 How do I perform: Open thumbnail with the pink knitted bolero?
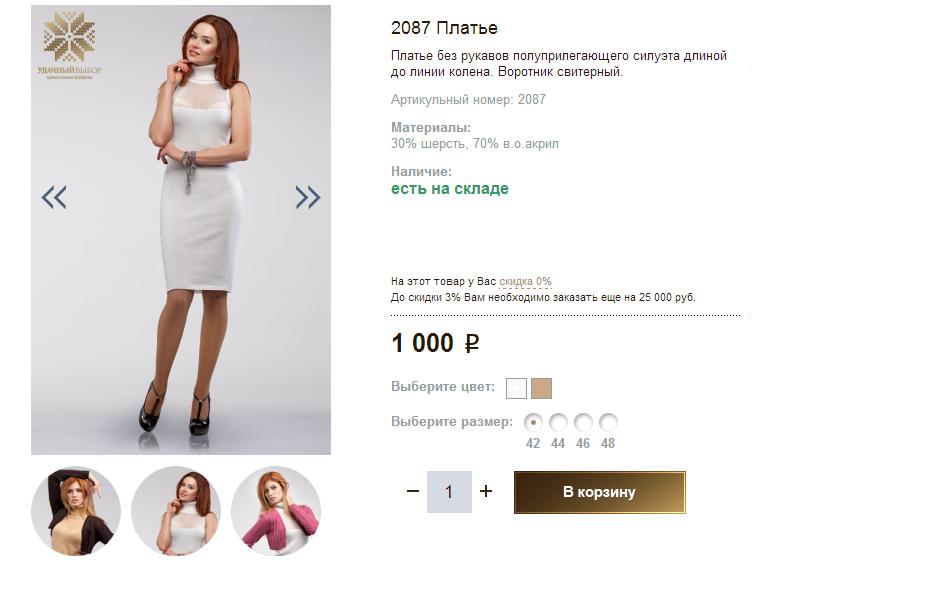tap(276, 510)
